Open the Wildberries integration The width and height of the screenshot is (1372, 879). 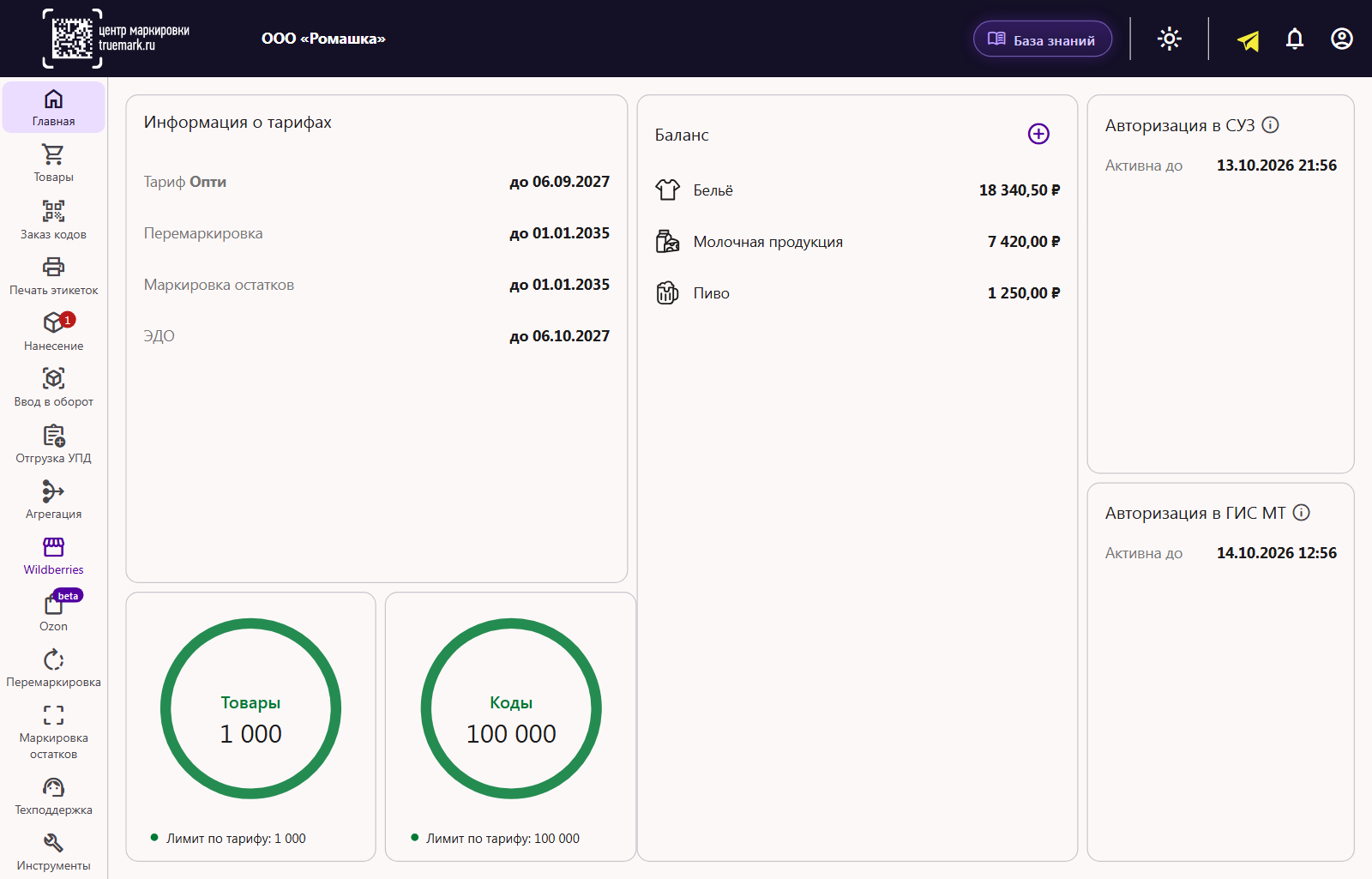(x=53, y=555)
